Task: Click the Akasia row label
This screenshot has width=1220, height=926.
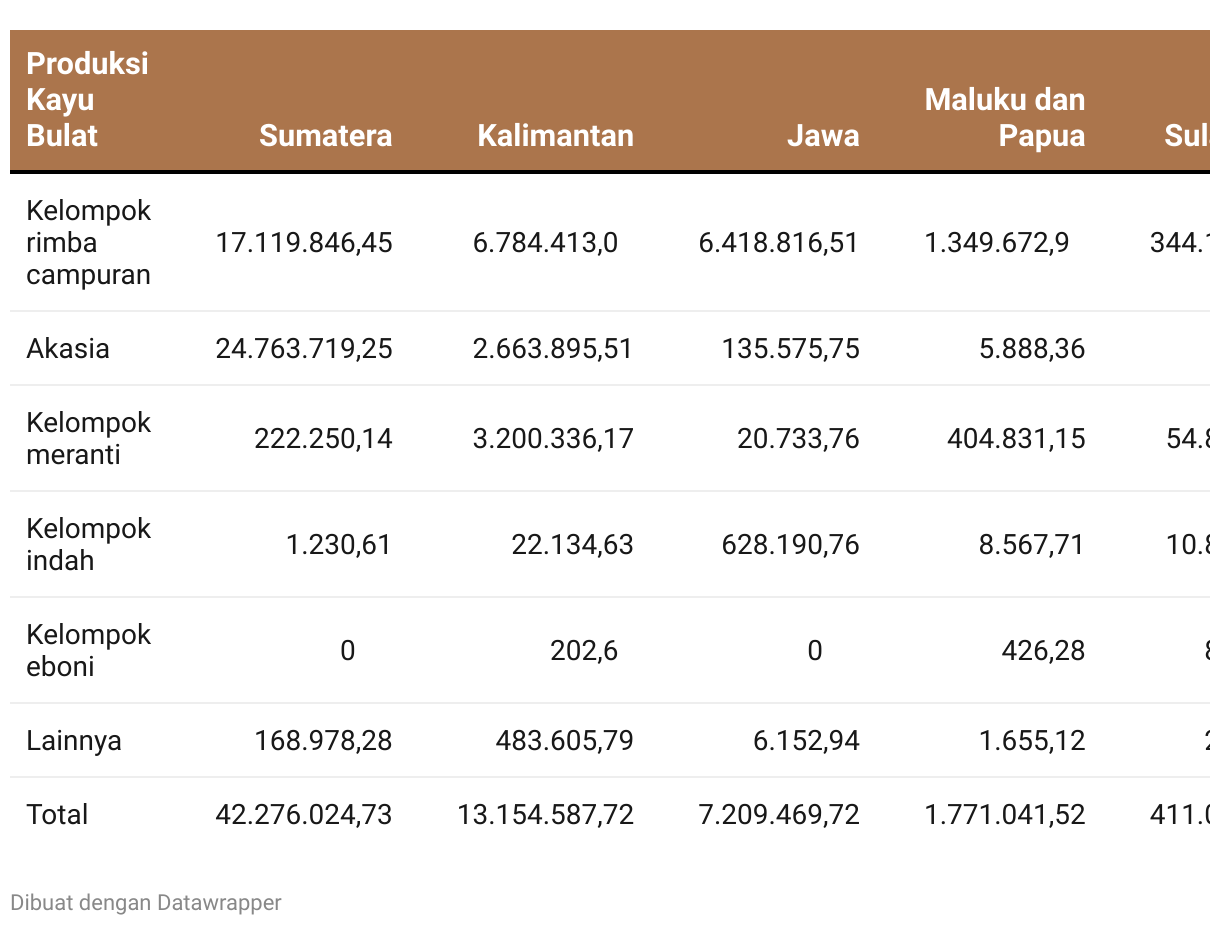Action: 68,349
